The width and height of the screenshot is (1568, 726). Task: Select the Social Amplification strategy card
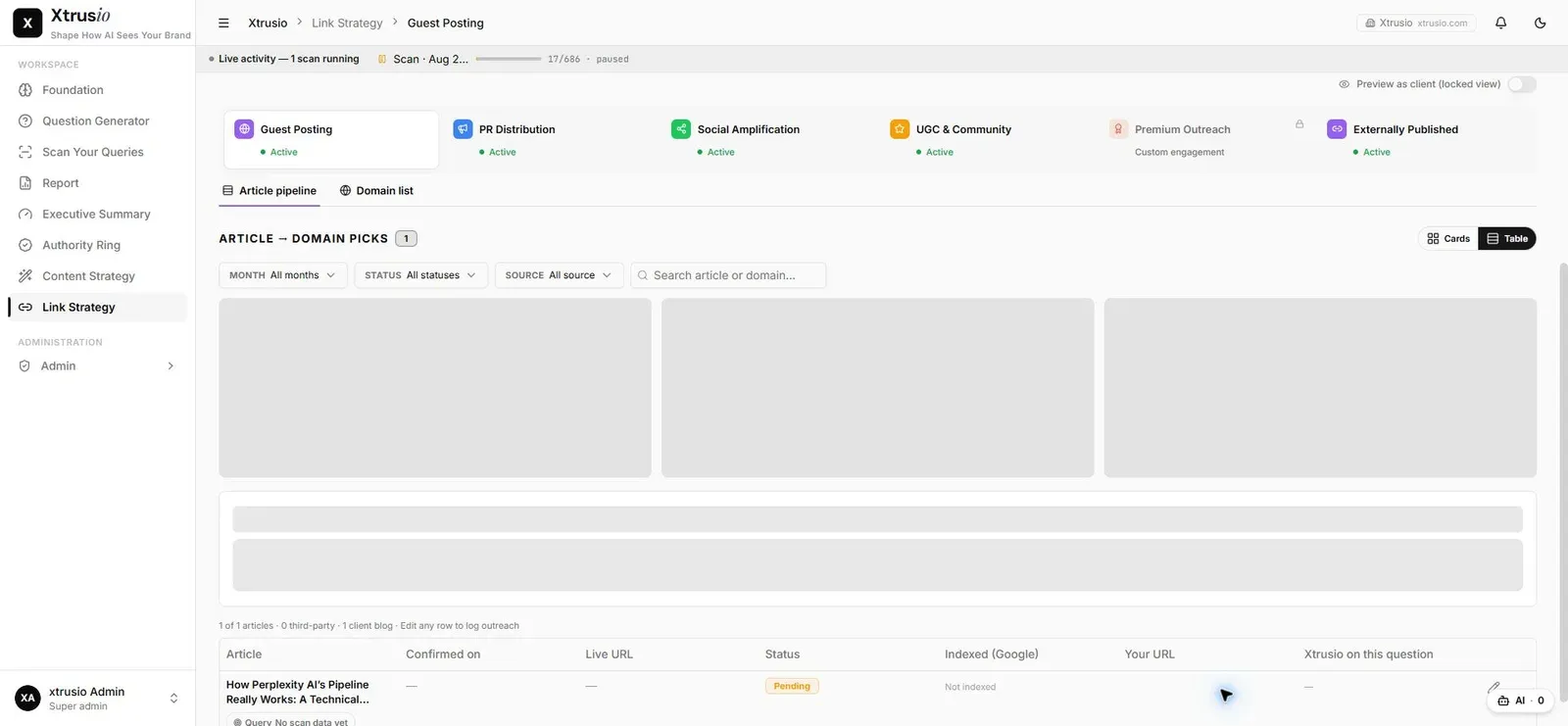768,139
